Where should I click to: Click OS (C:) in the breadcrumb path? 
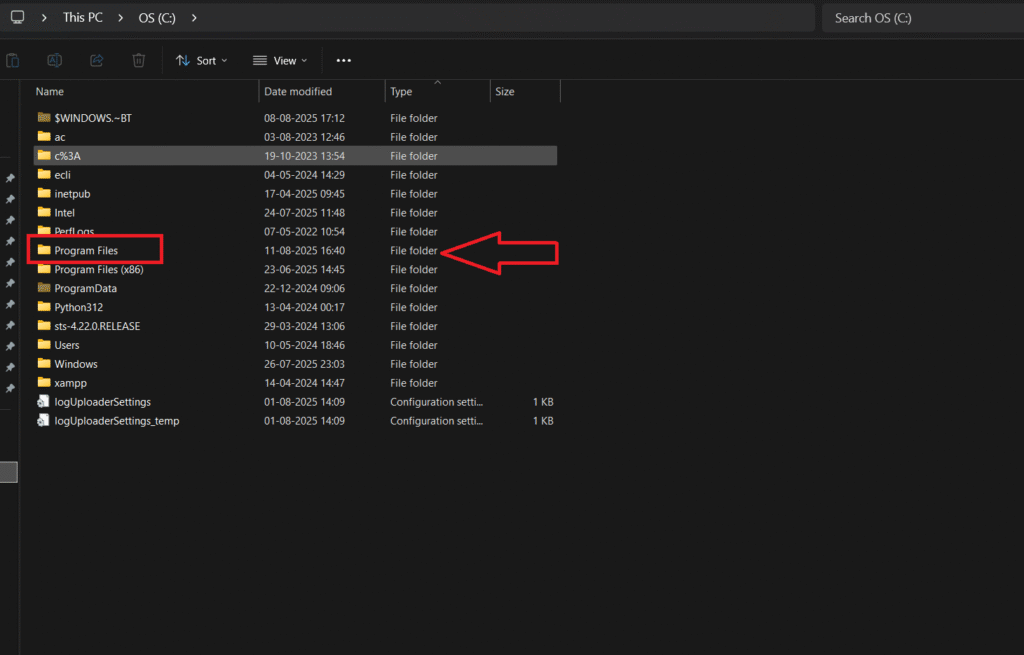(156, 18)
